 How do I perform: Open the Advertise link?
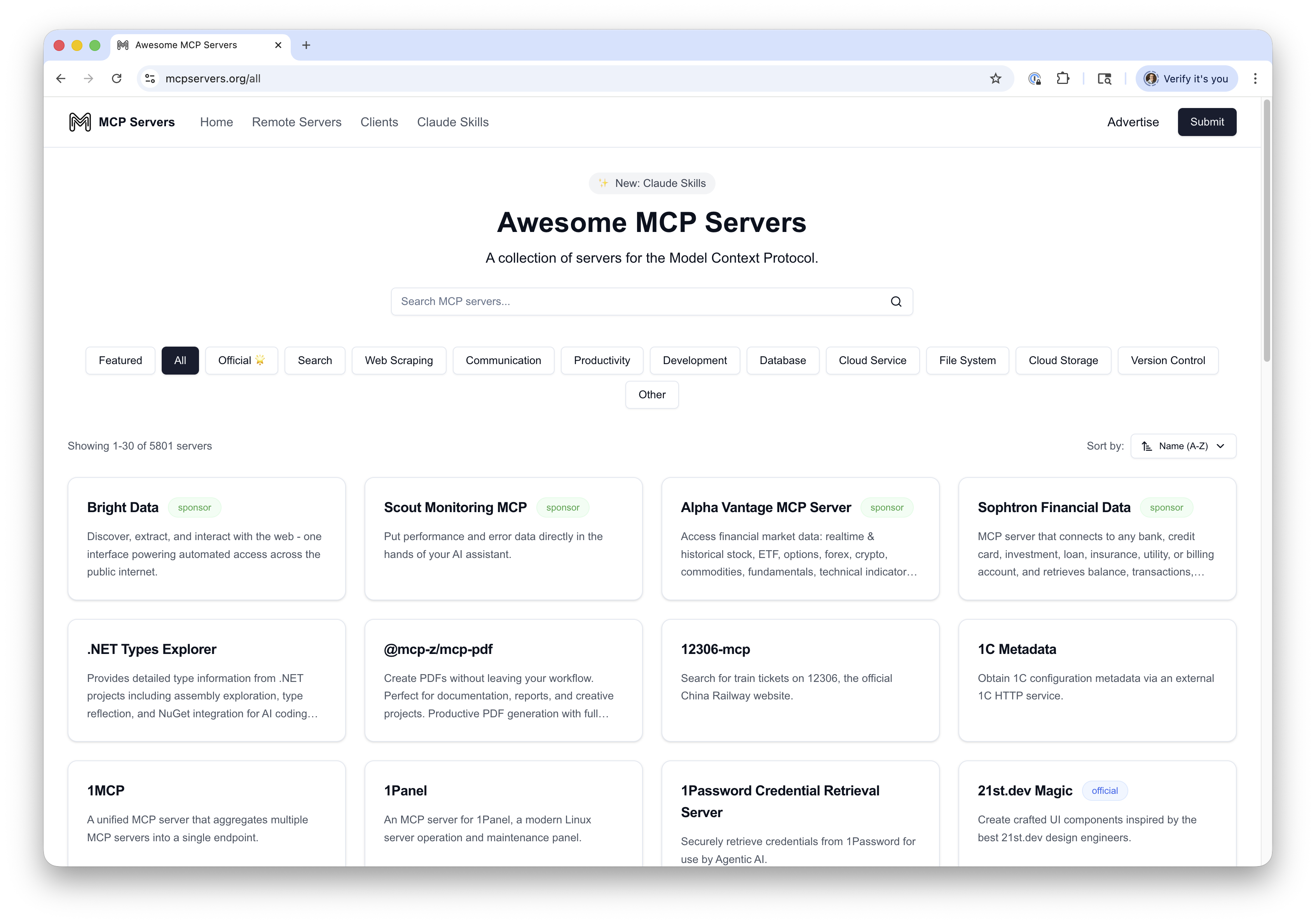pos(1133,122)
